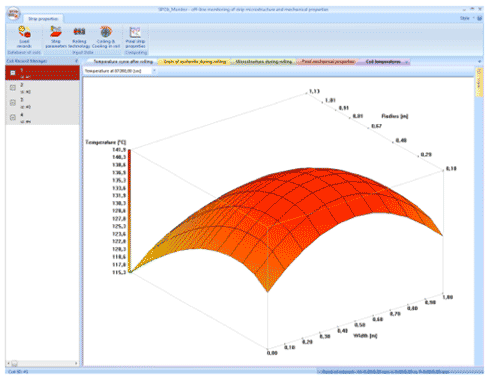
Task: Toggle the box icon for coil record 3
Action: (13, 103)
